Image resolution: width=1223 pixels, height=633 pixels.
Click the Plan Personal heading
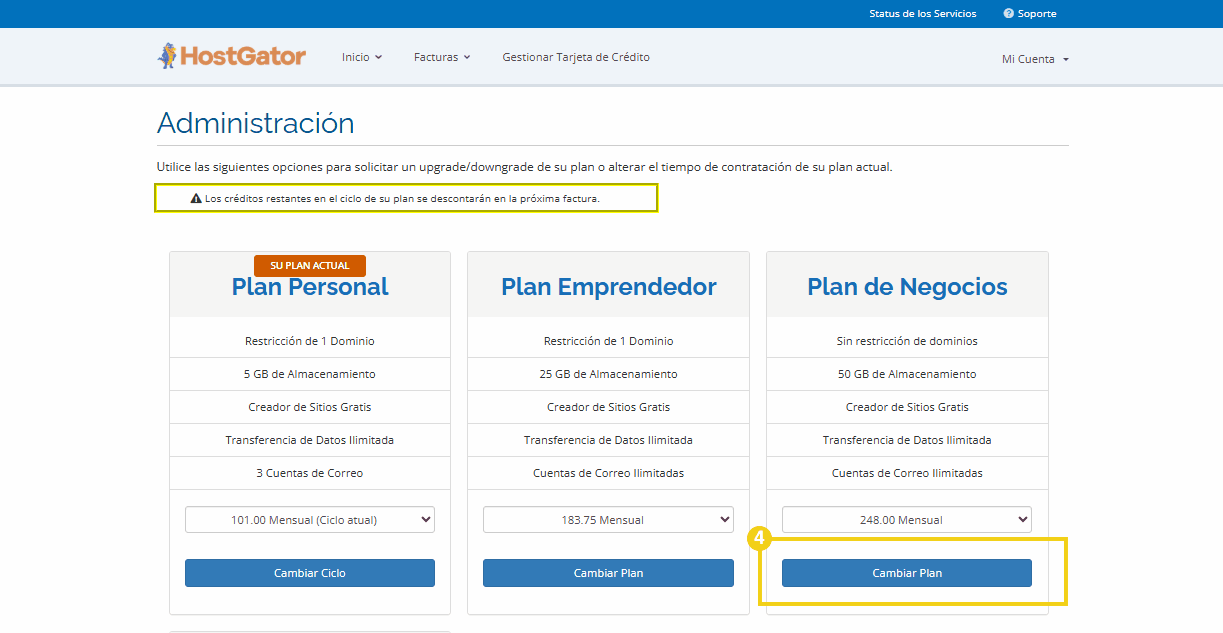310,288
